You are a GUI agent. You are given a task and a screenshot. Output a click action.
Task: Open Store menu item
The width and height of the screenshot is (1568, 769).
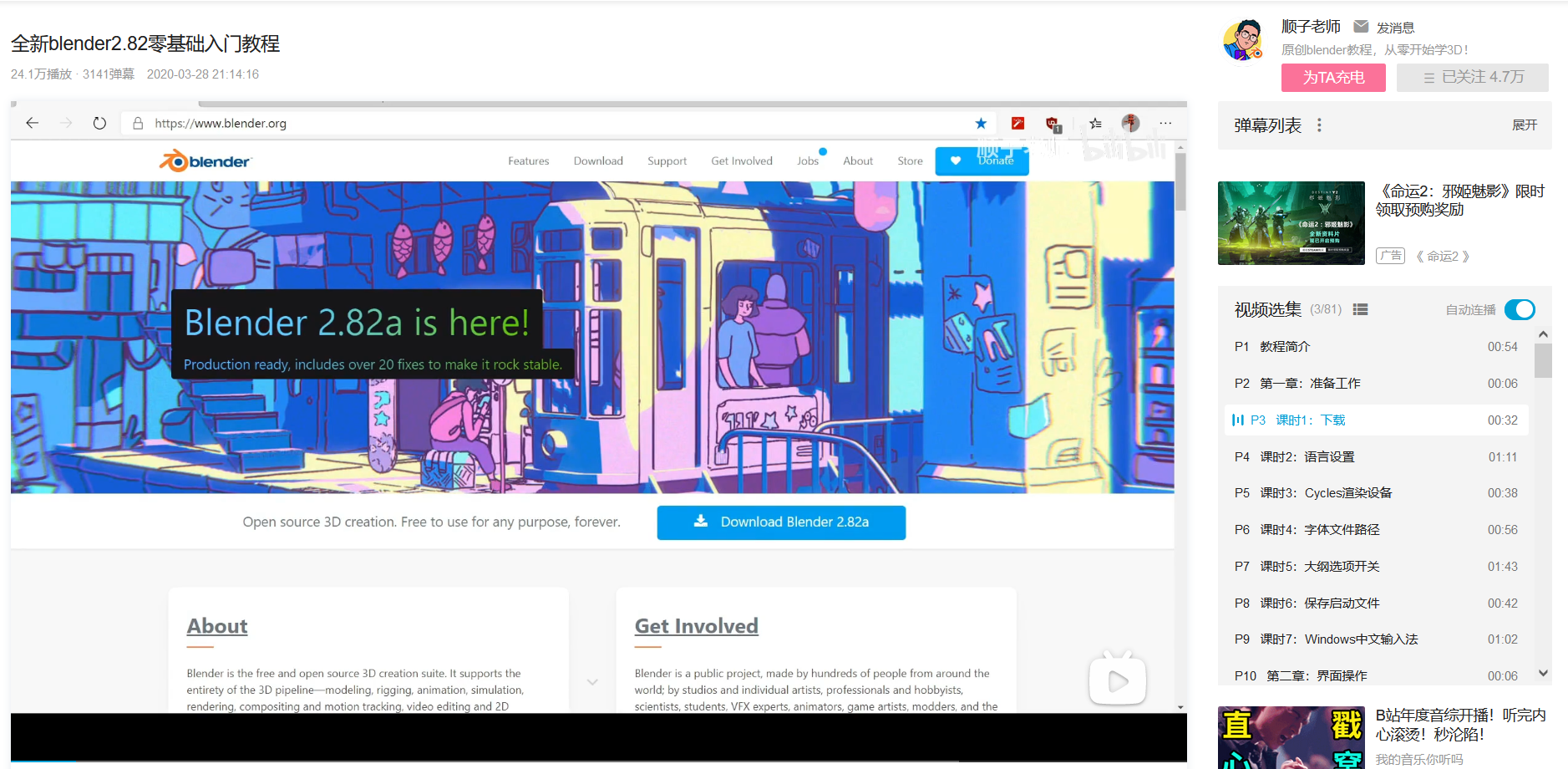[910, 160]
